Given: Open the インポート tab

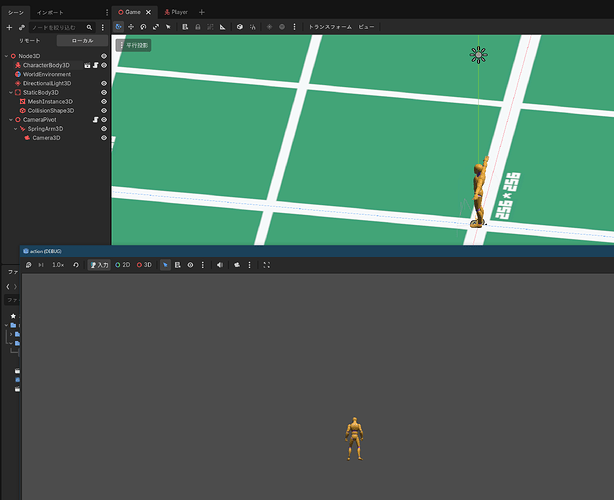Looking at the screenshot, I should coord(50,11).
